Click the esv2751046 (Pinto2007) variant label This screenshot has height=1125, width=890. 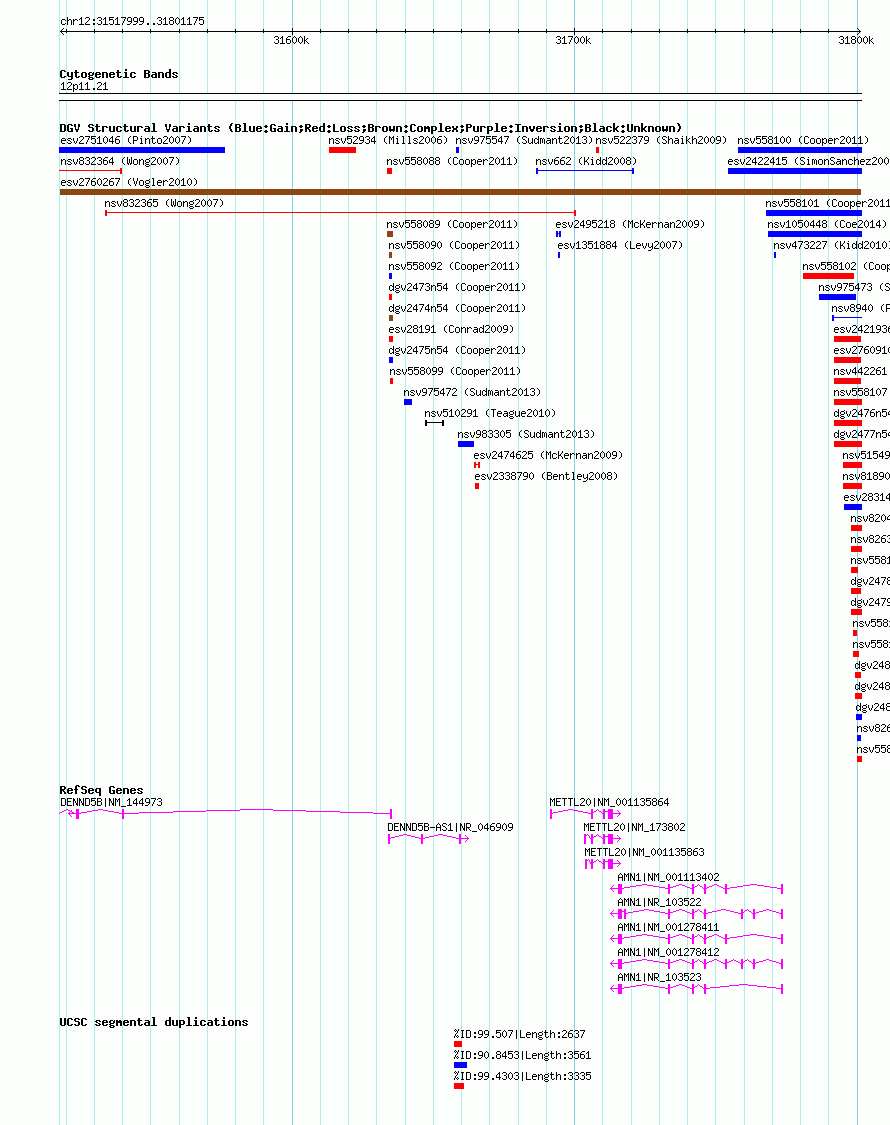(126, 141)
